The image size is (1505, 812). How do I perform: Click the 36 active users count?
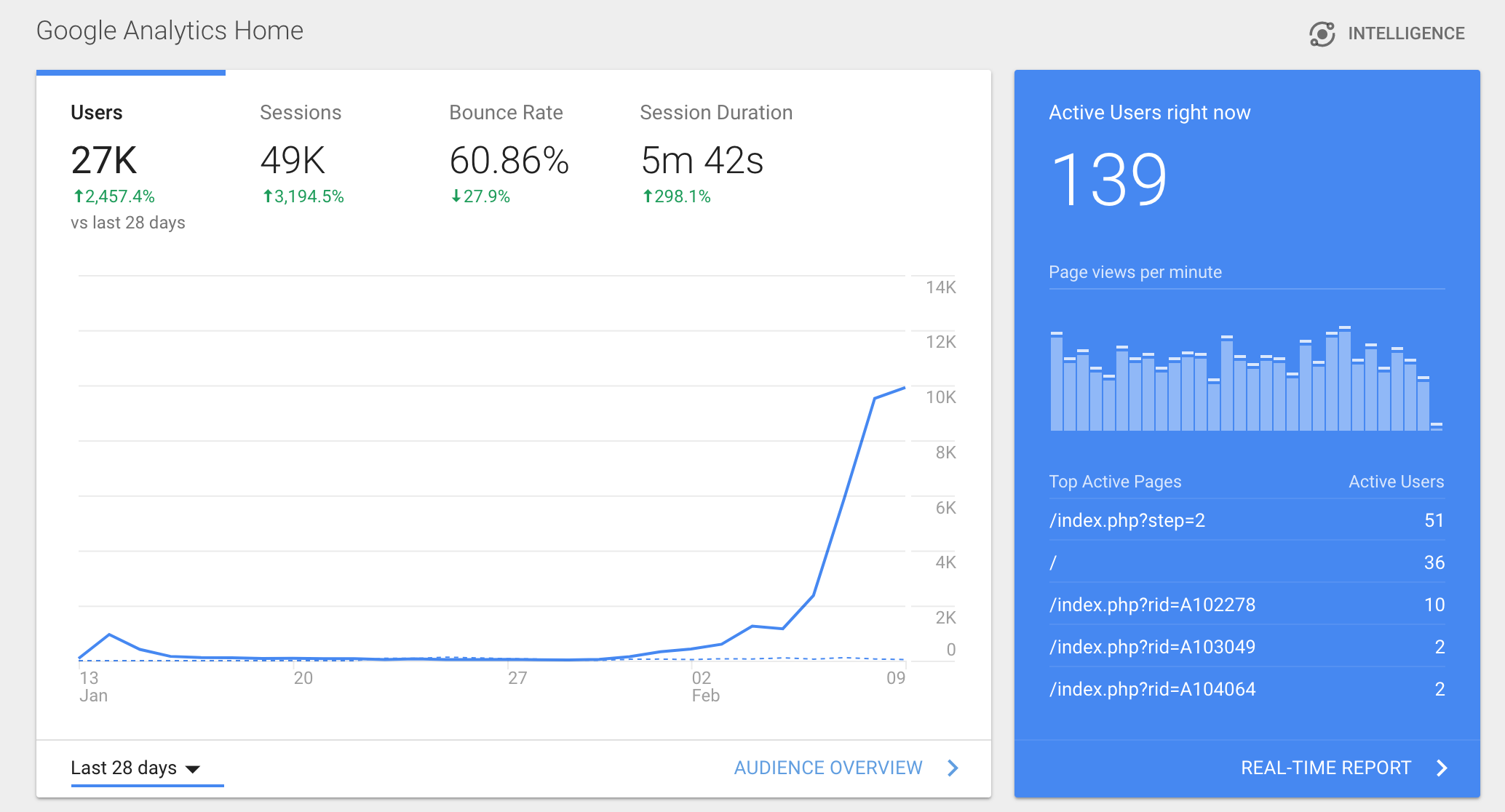(x=1434, y=562)
